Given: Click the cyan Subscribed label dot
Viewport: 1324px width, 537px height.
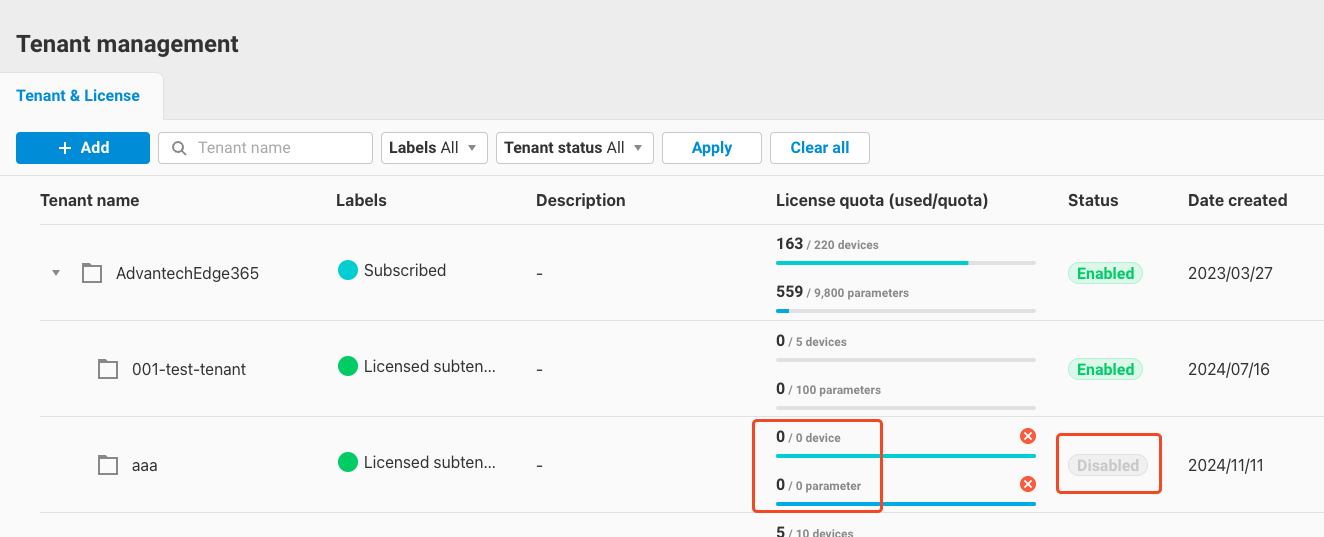Looking at the screenshot, I should click(x=348, y=270).
